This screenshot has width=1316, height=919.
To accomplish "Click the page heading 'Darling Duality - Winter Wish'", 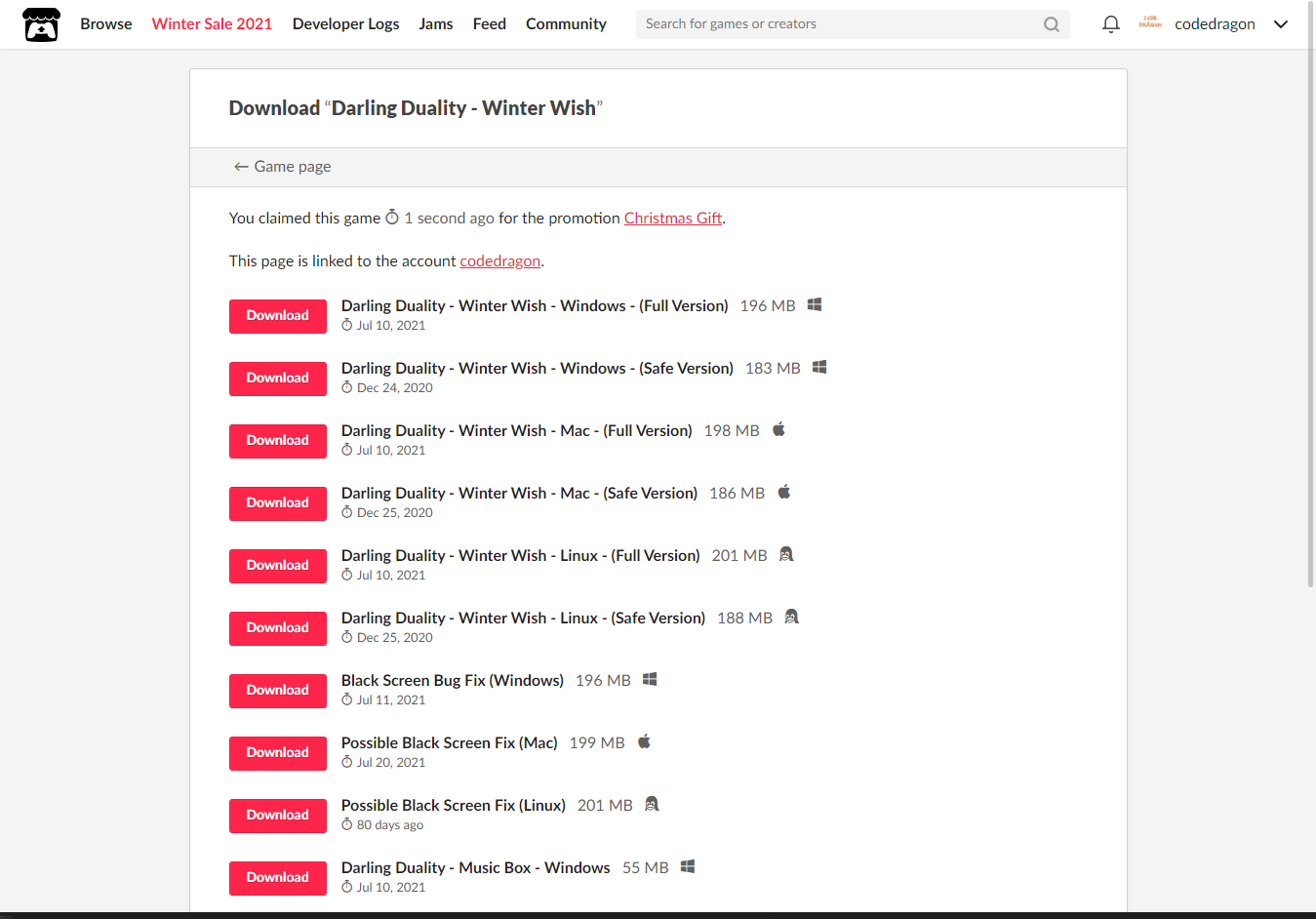I will [x=463, y=108].
